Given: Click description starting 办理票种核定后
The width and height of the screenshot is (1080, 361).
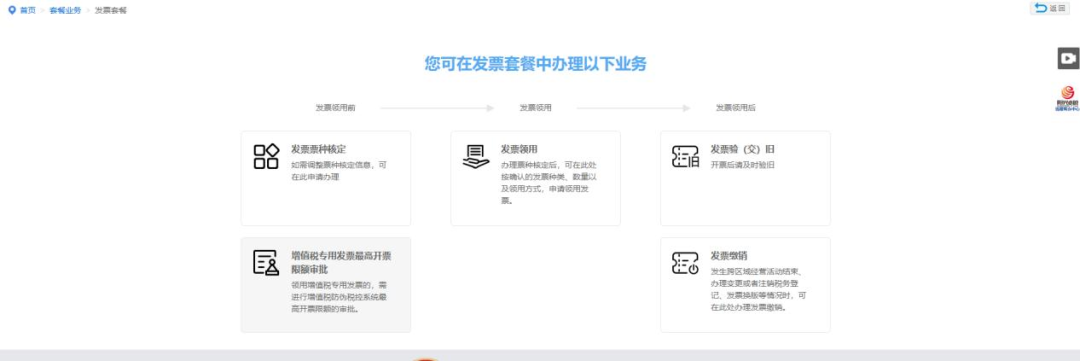Looking at the screenshot, I should pyautogui.click(x=549, y=183).
